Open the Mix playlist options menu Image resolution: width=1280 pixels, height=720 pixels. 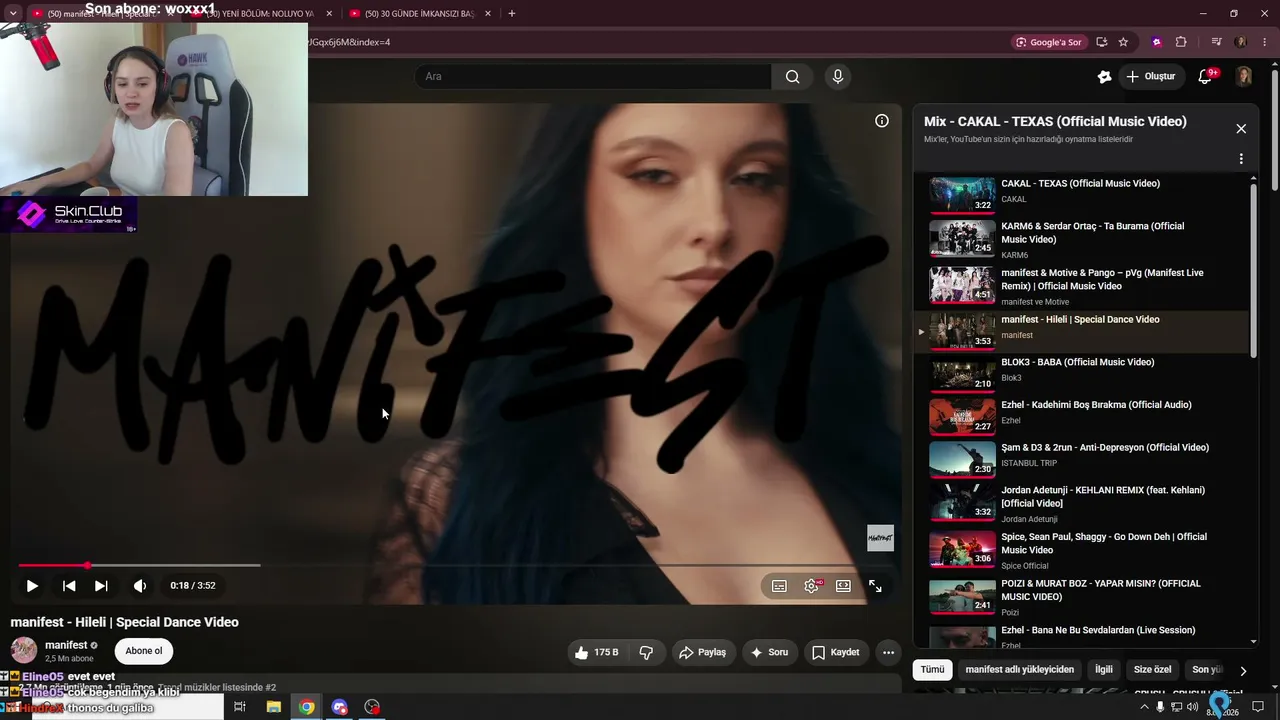(1241, 159)
